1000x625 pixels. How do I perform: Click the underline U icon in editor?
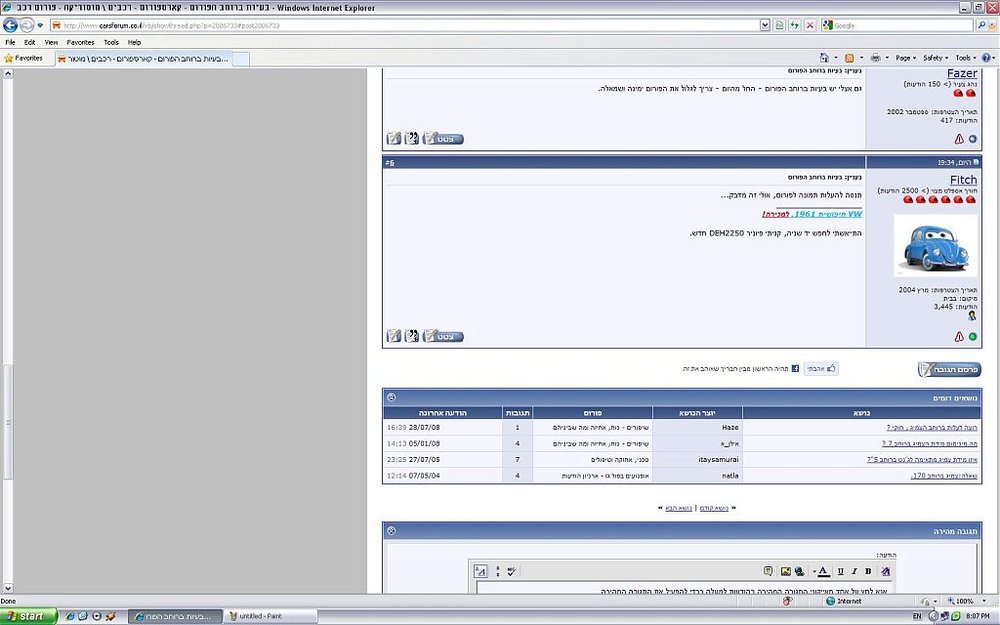click(841, 571)
